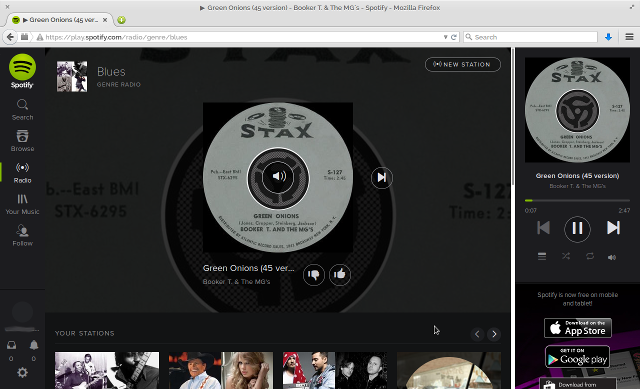Click the volume icon in the player

coord(612,257)
